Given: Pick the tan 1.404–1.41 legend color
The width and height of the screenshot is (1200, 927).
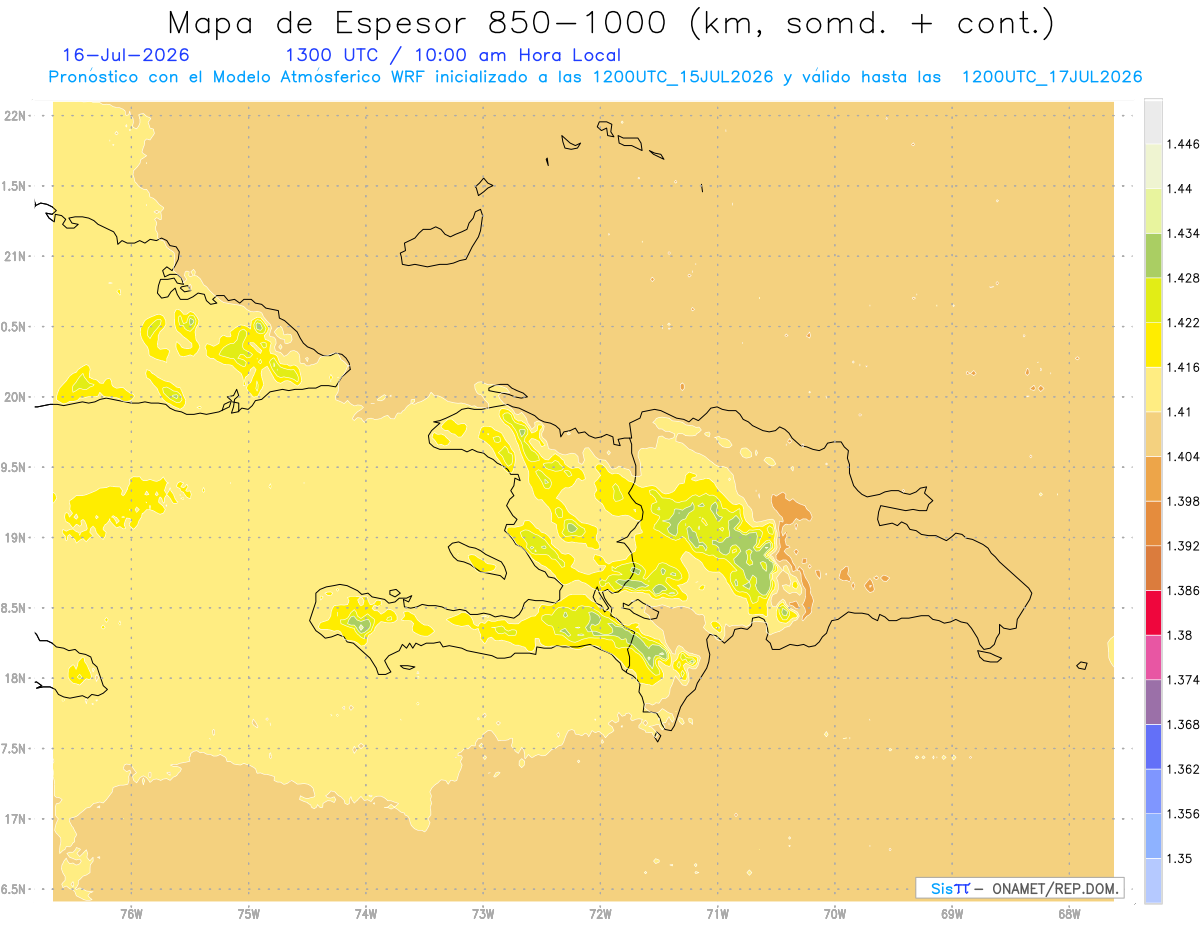Looking at the screenshot, I should (1153, 434).
